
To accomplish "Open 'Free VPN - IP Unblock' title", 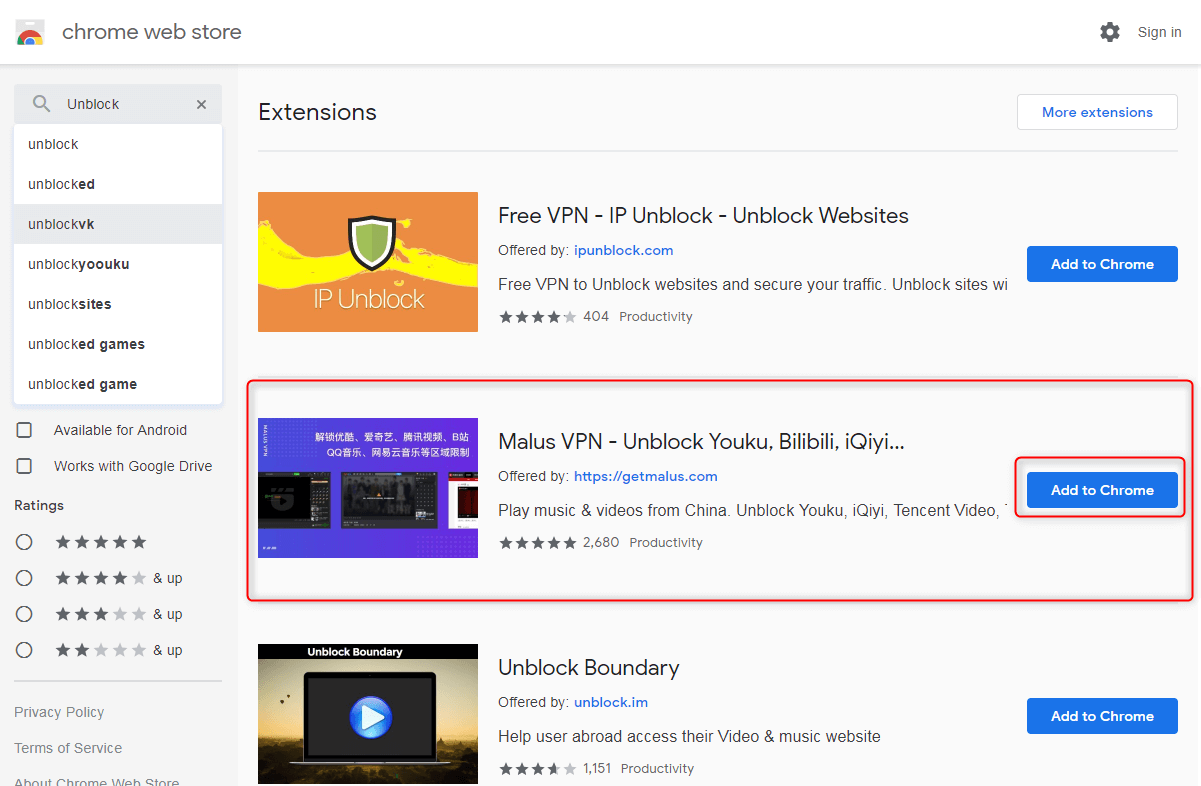I will (x=703, y=215).
